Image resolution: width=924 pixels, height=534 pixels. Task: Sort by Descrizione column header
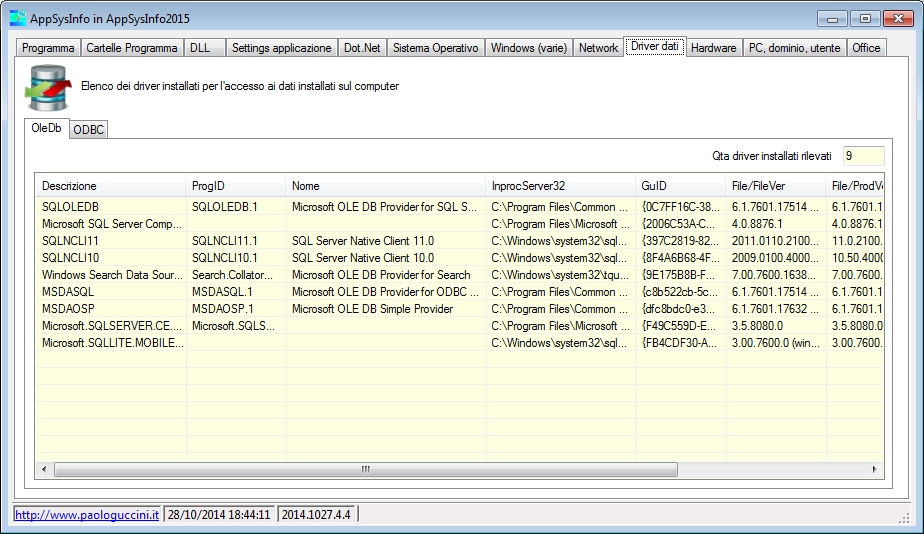click(x=110, y=186)
